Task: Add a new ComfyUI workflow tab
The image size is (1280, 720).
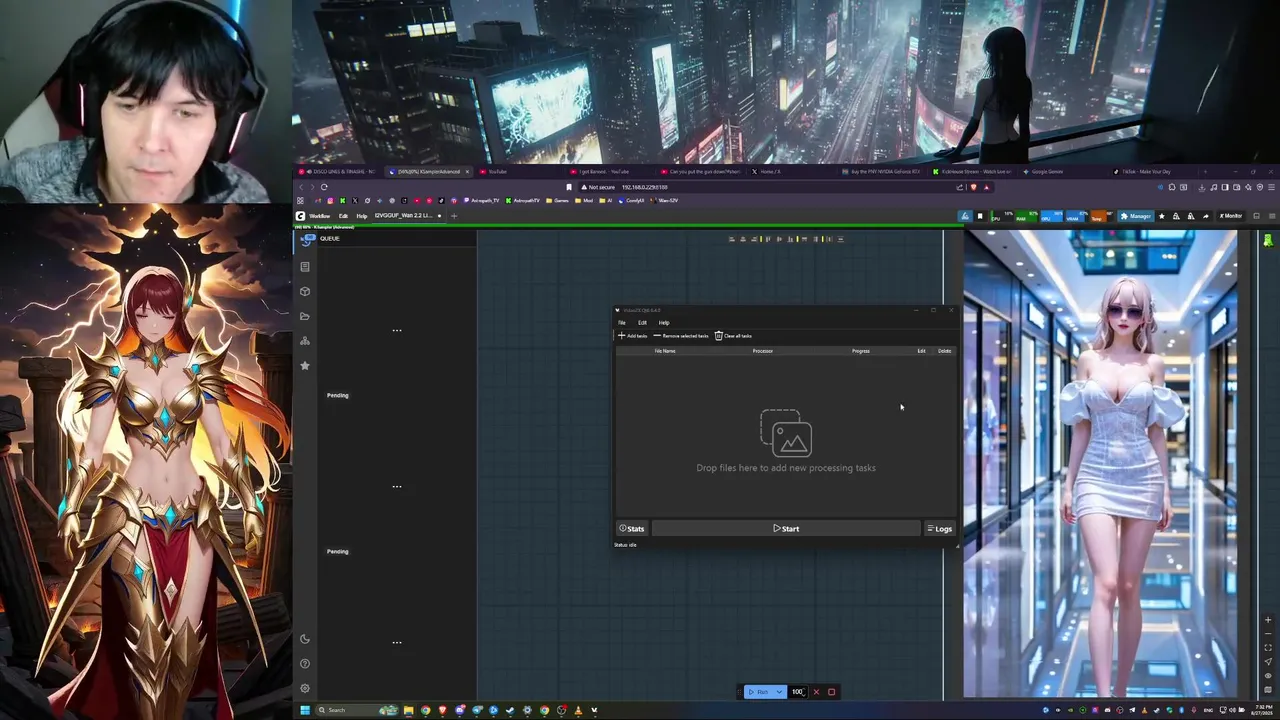Action: pyautogui.click(x=453, y=216)
